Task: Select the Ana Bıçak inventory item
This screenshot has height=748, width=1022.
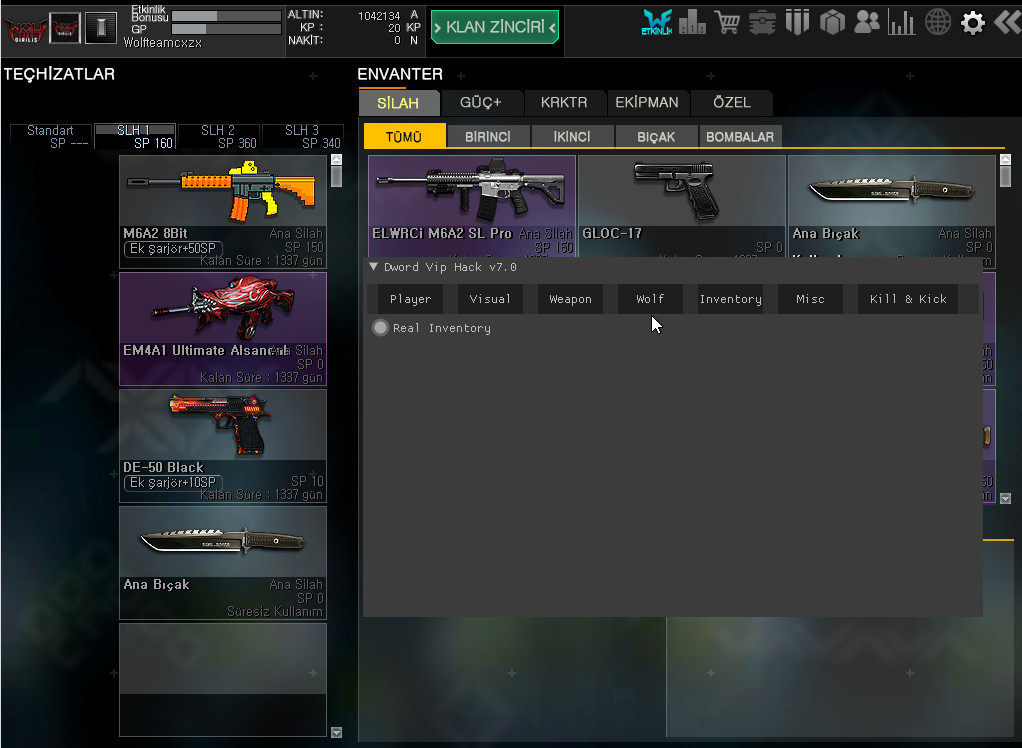Action: [892, 206]
